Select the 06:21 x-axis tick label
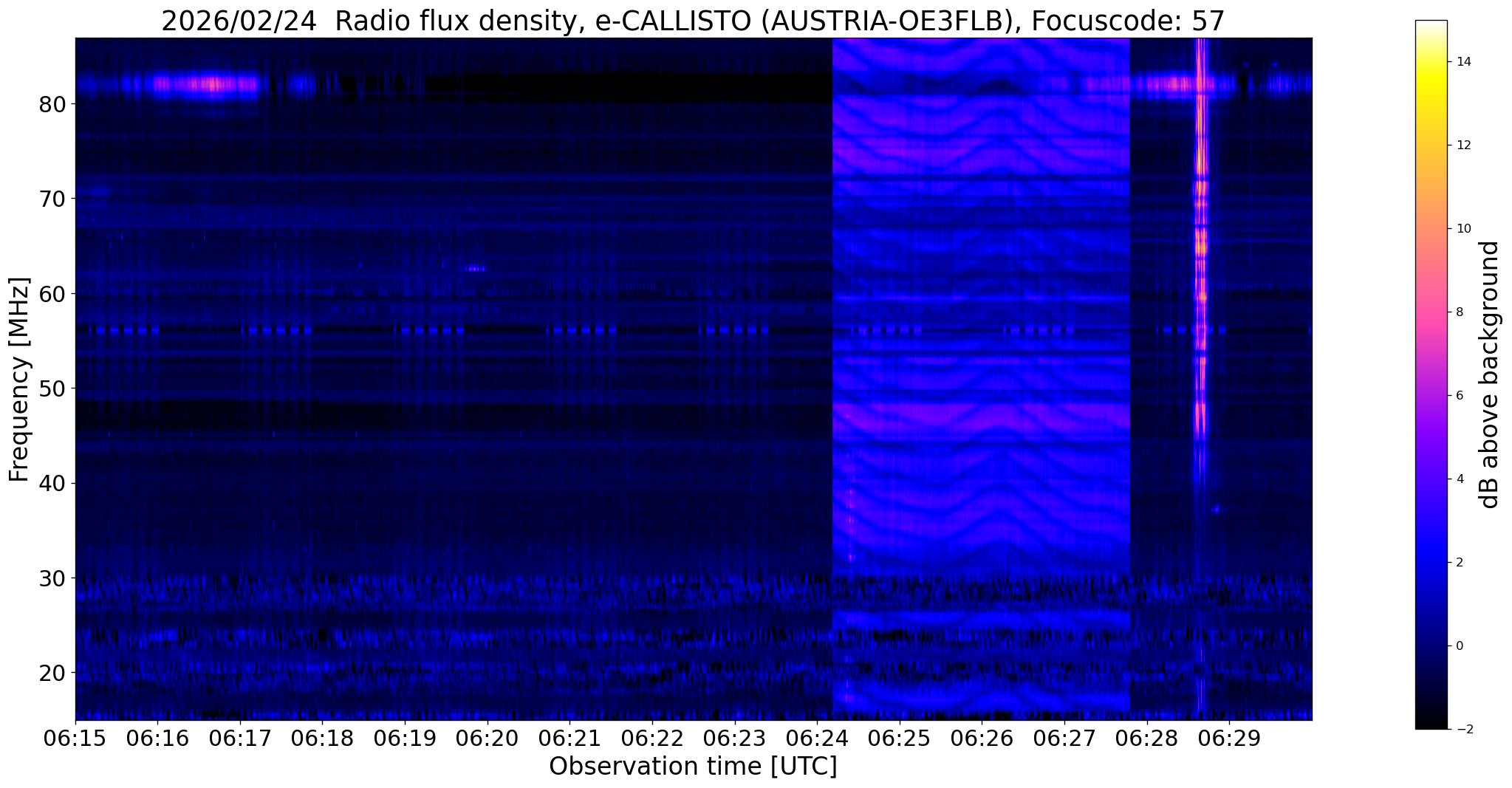The image size is (1512, 788). (x=569, y=739)
